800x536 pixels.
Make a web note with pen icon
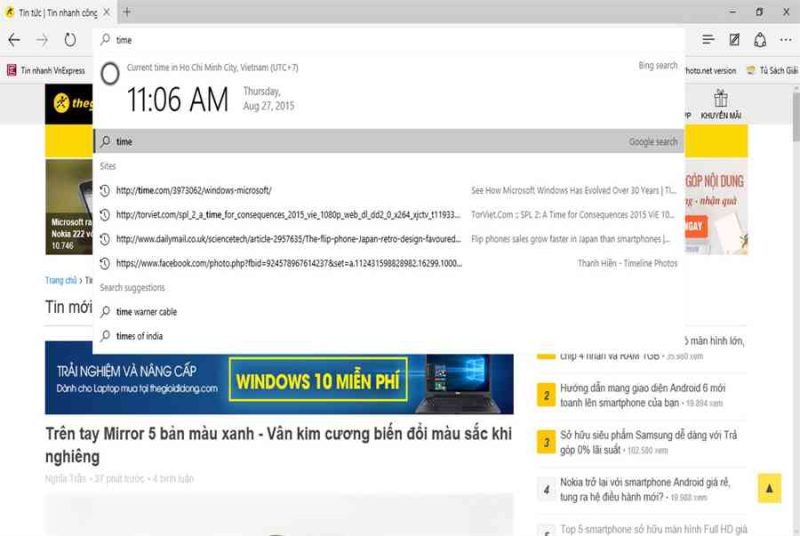pyautogui.click(x=734, y=40)
